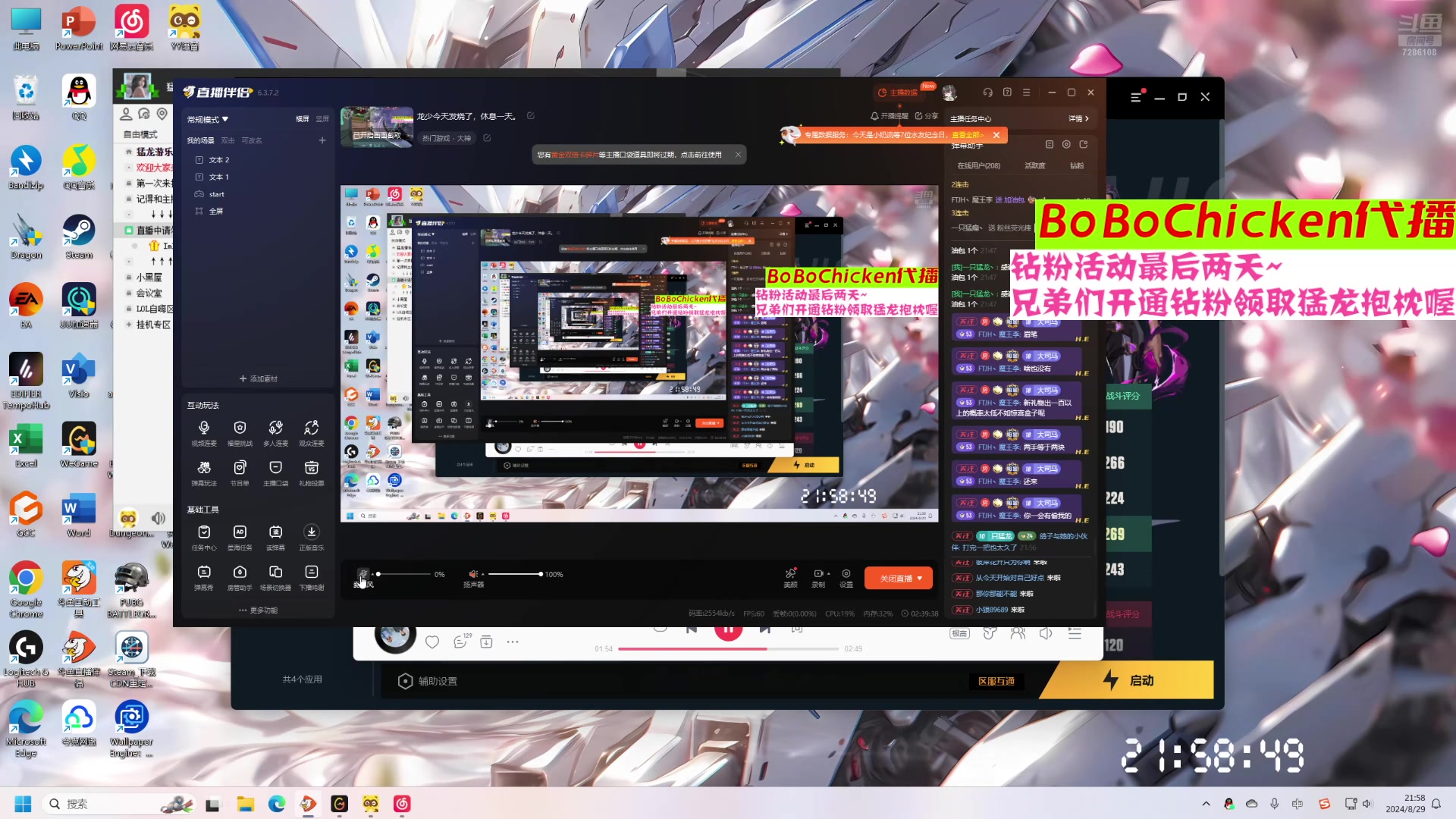Click streamer avatar in title bar
This screenshot has width=1456, height=819.
tap(949, 93)
